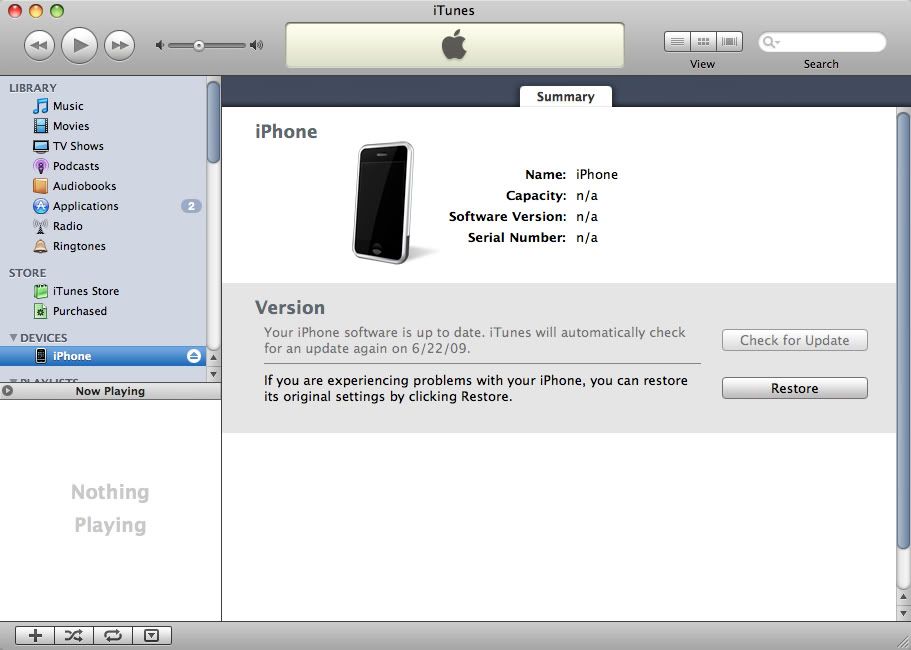Click the Audiobooks book icon

coord(41,186)
